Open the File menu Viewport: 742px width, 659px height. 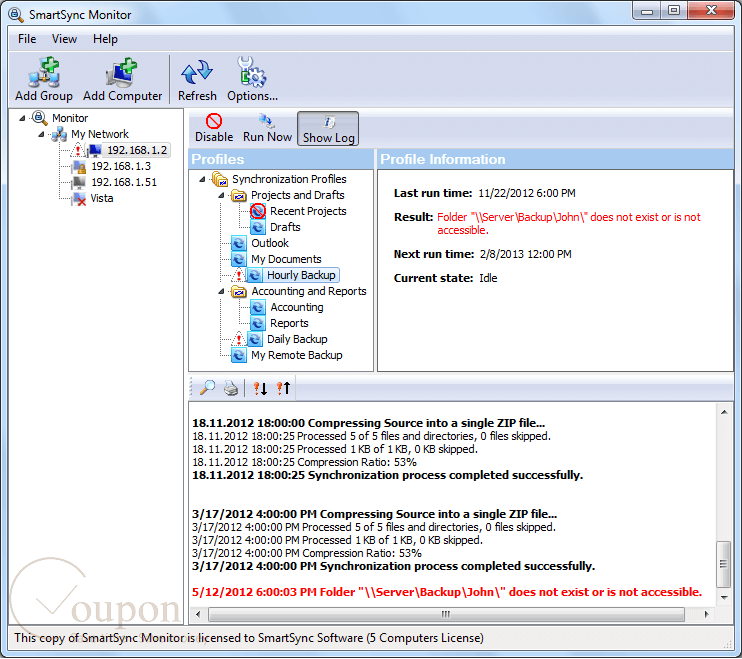(27, 39)
